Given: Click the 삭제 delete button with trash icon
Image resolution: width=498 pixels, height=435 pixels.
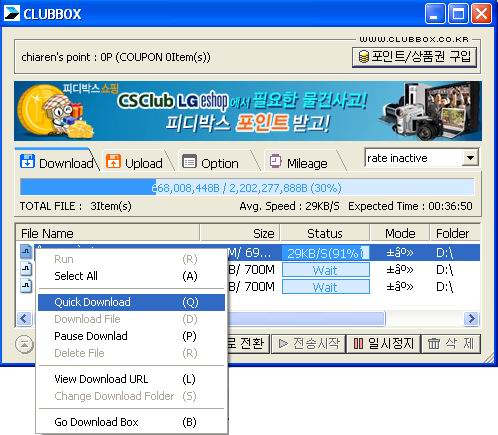Looking at the screenshot, I should [451, 343].
